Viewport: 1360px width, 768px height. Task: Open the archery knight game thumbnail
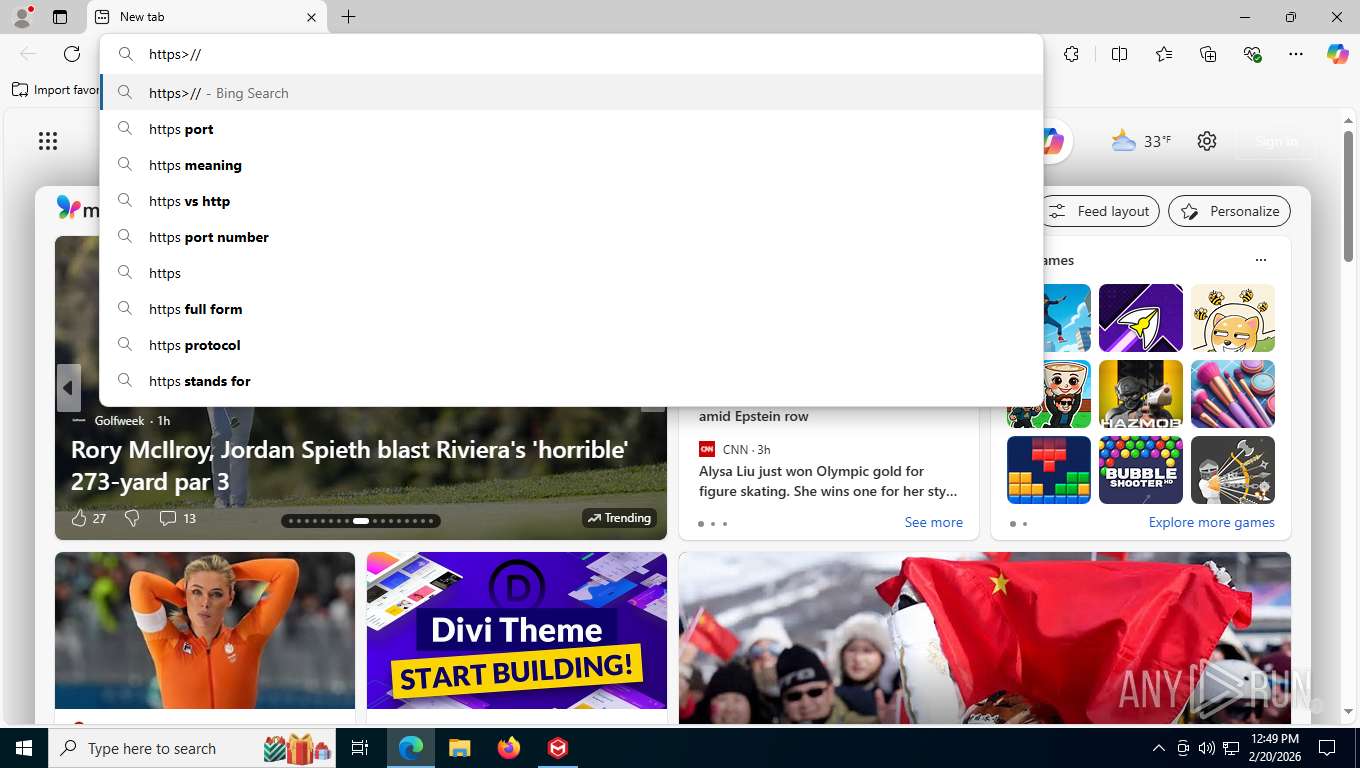pos(1233,470)
